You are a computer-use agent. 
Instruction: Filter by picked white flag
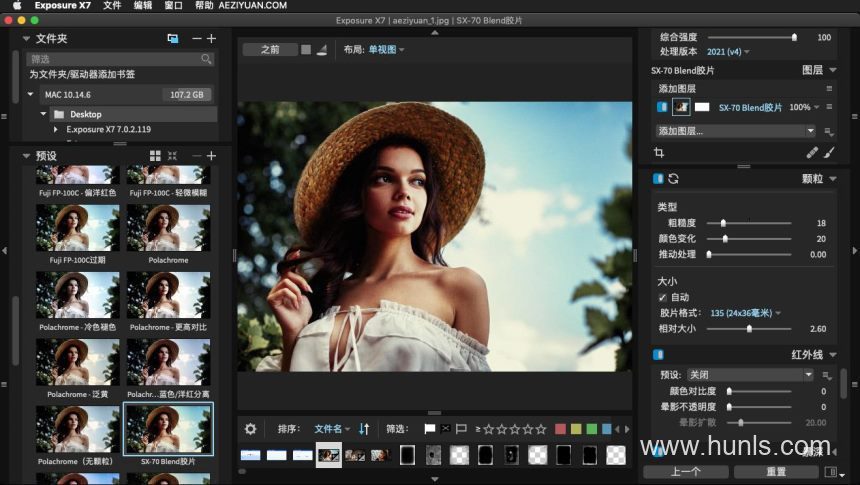[x=430, y=428]
